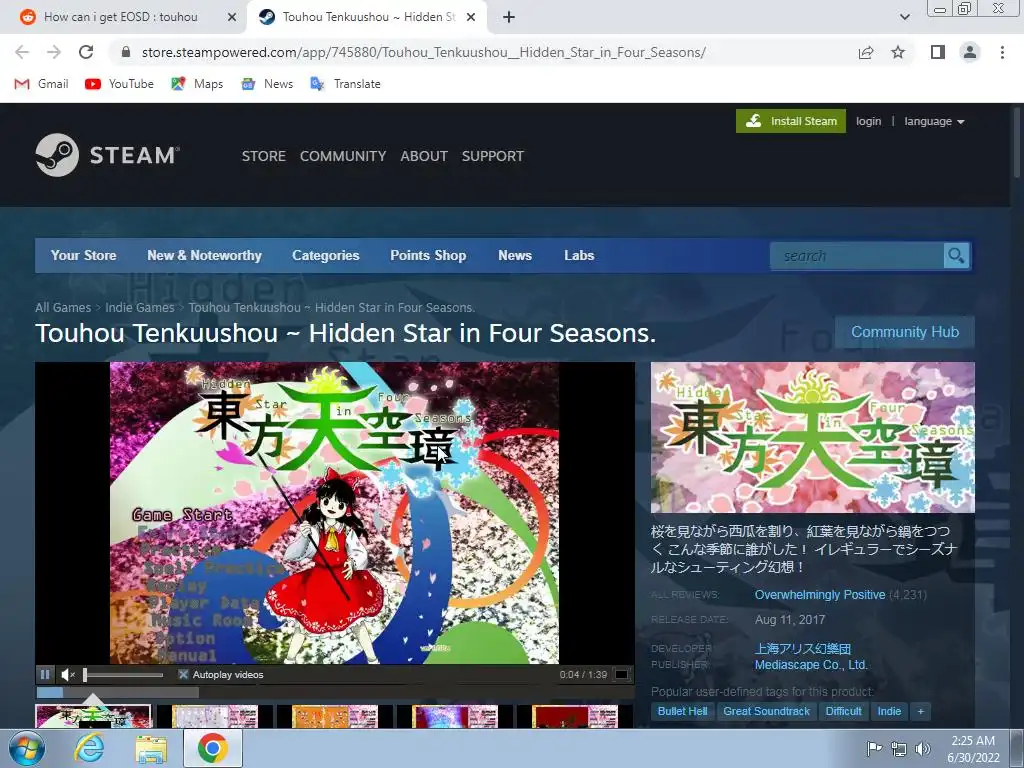This screenshot has height=768, width=1024.
Task: Open the YouTube bookmark
Action: click(x=120, y=84)
